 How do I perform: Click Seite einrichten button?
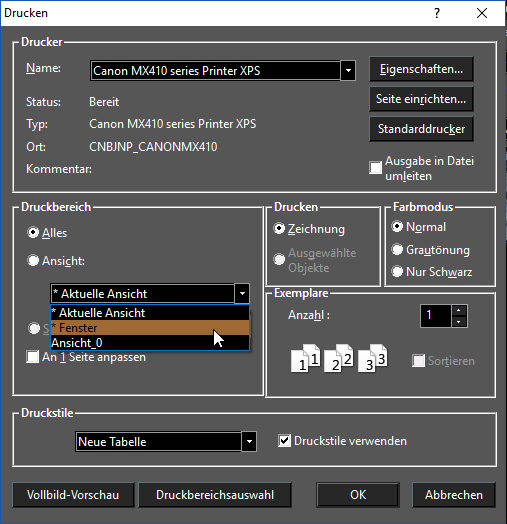[x=421, y=99]
